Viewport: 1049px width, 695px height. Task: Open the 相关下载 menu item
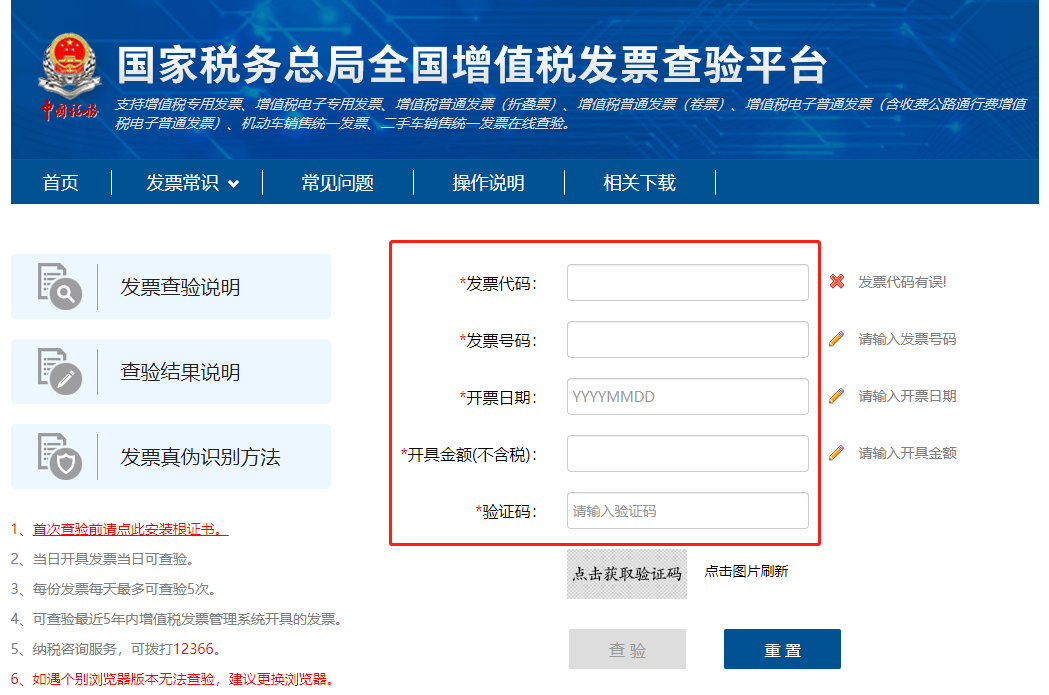pos(640,183)
